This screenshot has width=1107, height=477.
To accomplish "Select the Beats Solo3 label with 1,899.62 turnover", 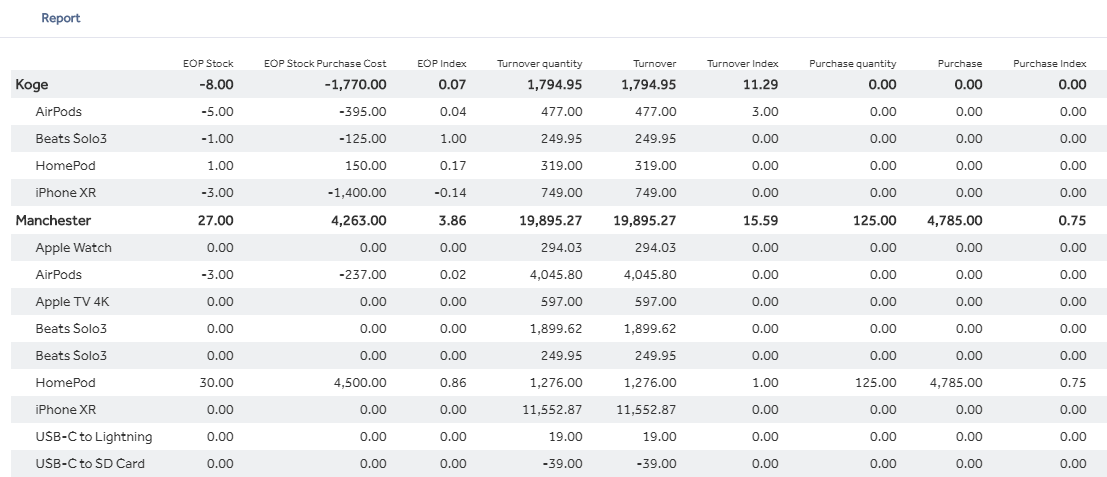I will 71,329.
